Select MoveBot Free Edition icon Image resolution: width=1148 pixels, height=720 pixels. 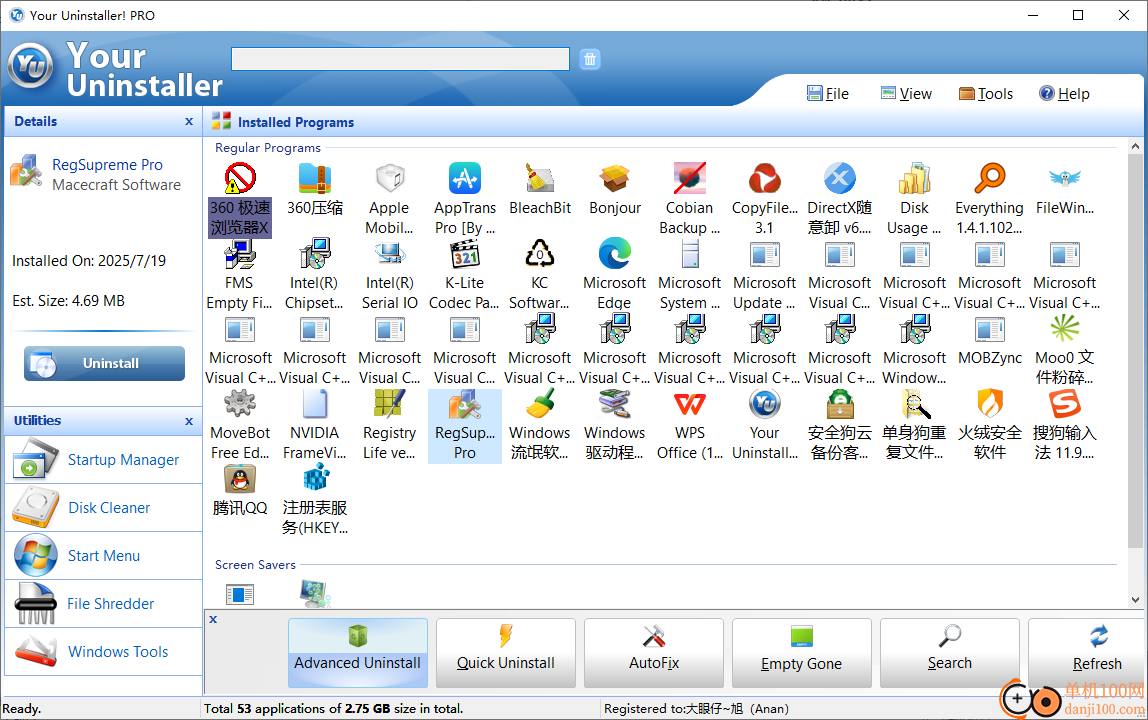point(240,404)
